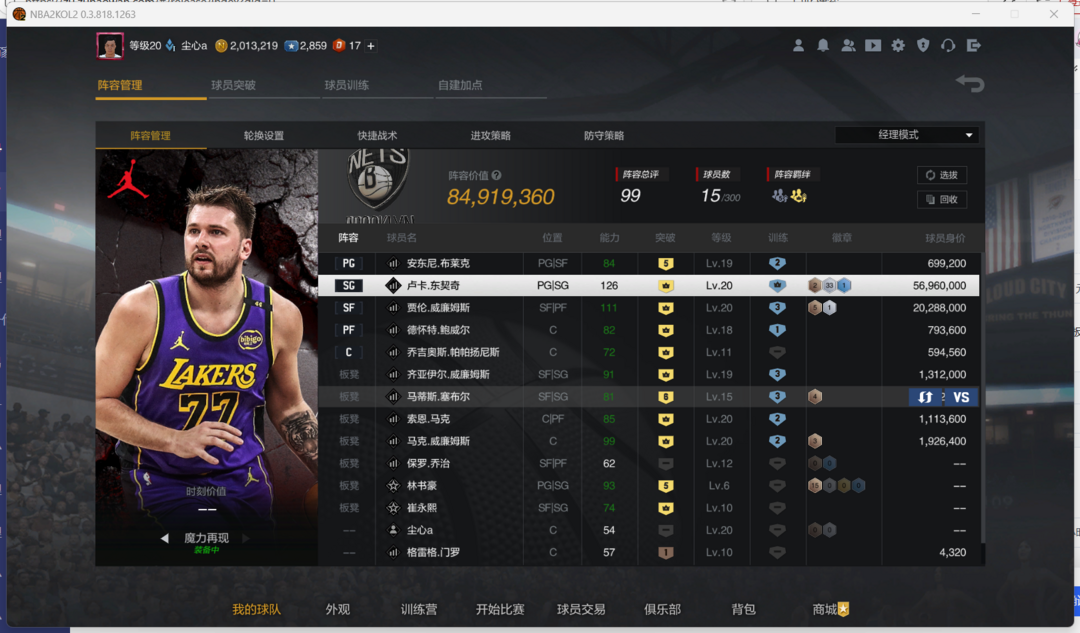Switch to the 球员突破 tab
This screenshot has height=633, width=1080.
pyautogui.click(x=233, y=85)
